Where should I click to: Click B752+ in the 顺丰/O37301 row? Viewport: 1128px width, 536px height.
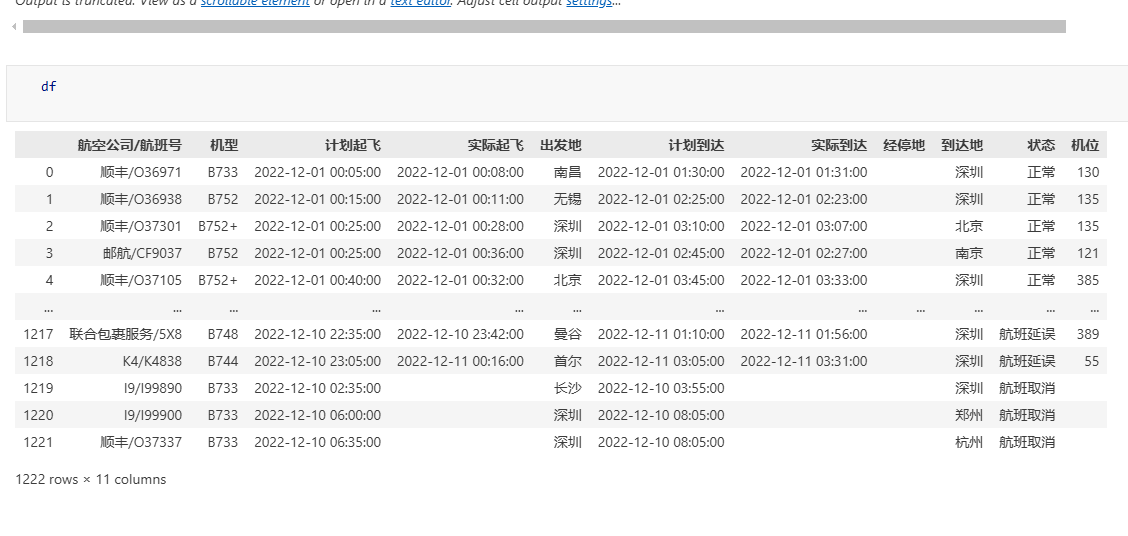tap(218, 226)
